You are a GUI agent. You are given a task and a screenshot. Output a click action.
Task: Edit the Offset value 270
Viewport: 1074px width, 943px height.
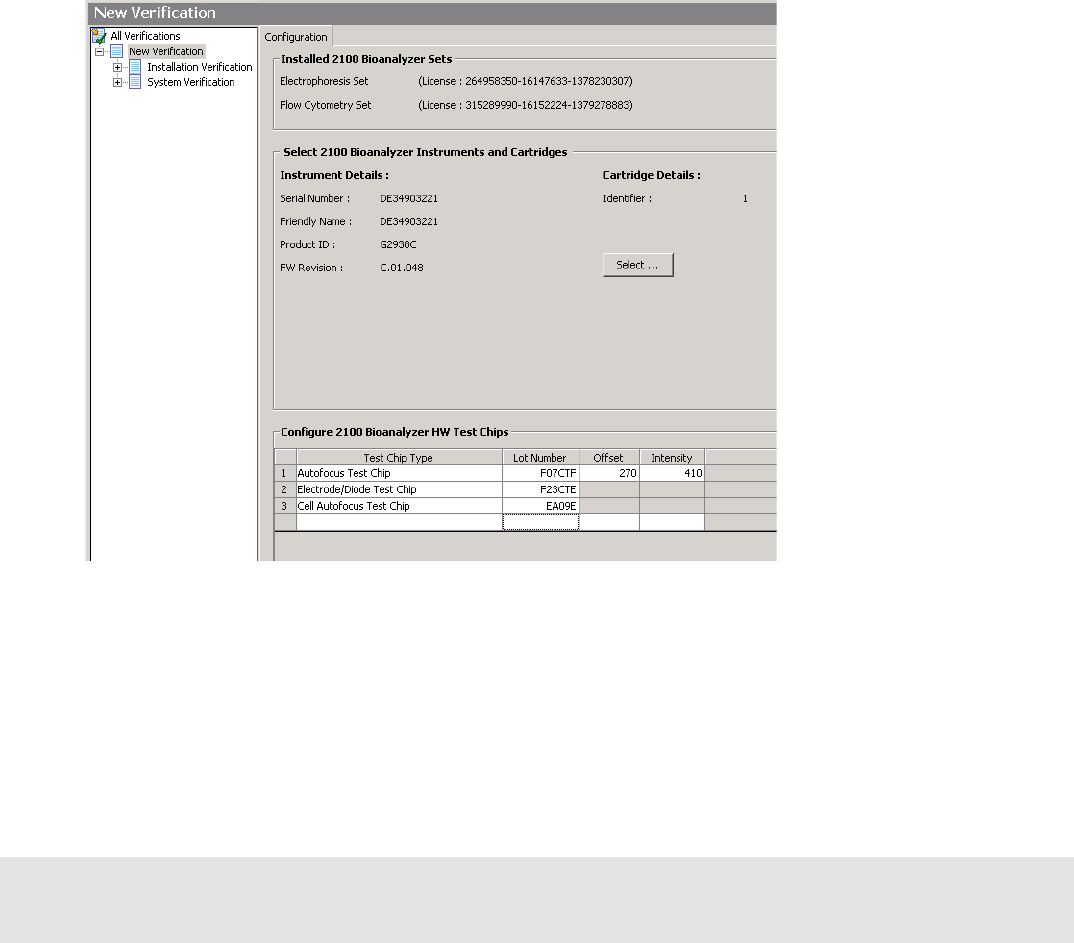pos(609,473)
